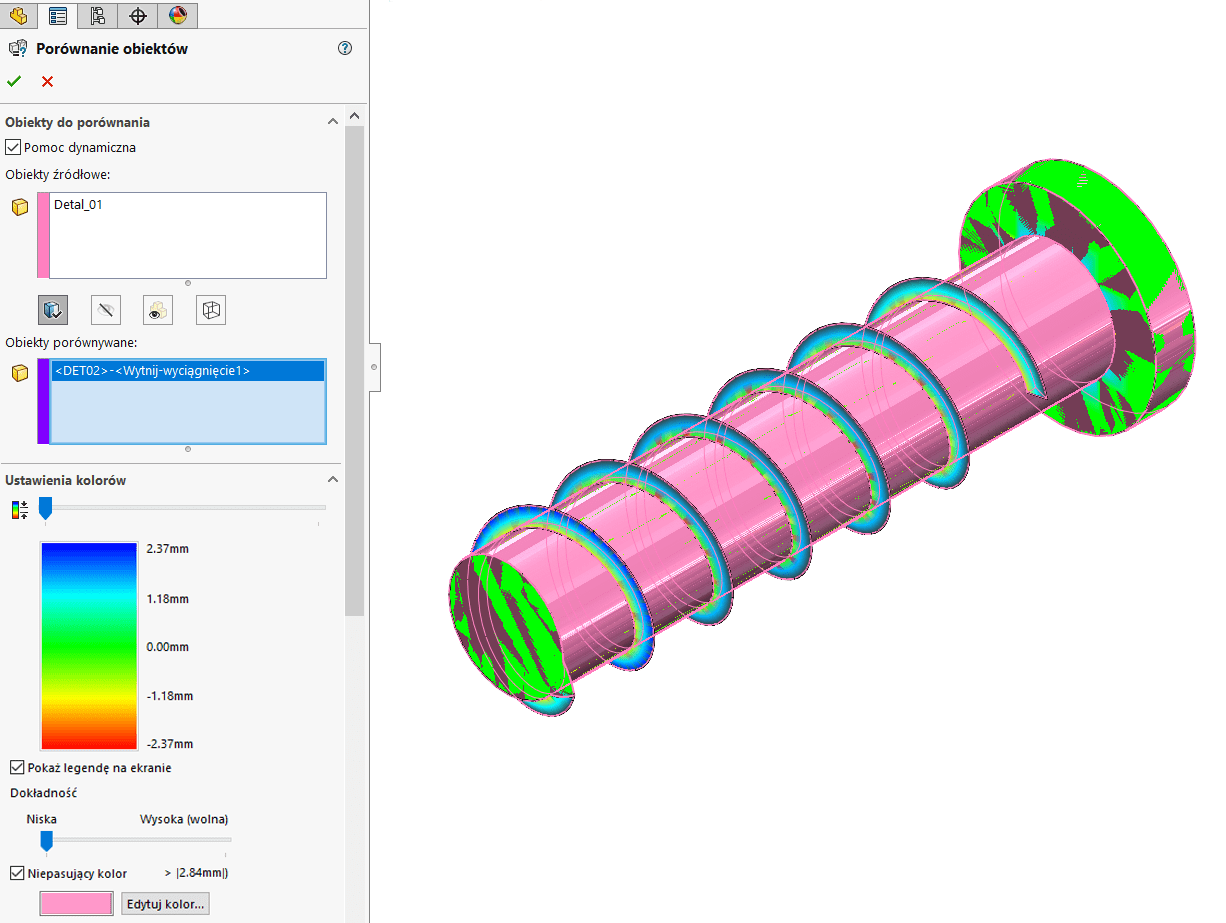Open the DimXpertManager crosshair tab
This screenshot has height=923, width=1226.
coord(138,15)
